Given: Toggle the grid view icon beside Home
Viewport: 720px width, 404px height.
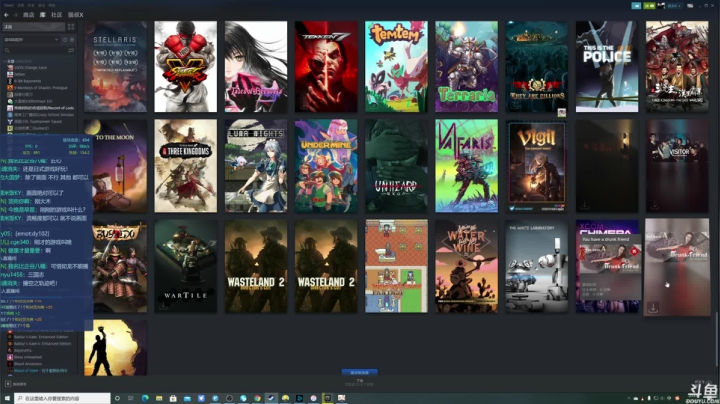Looking at the screenshot, I should pyautogui.click(x=71, y=27).
